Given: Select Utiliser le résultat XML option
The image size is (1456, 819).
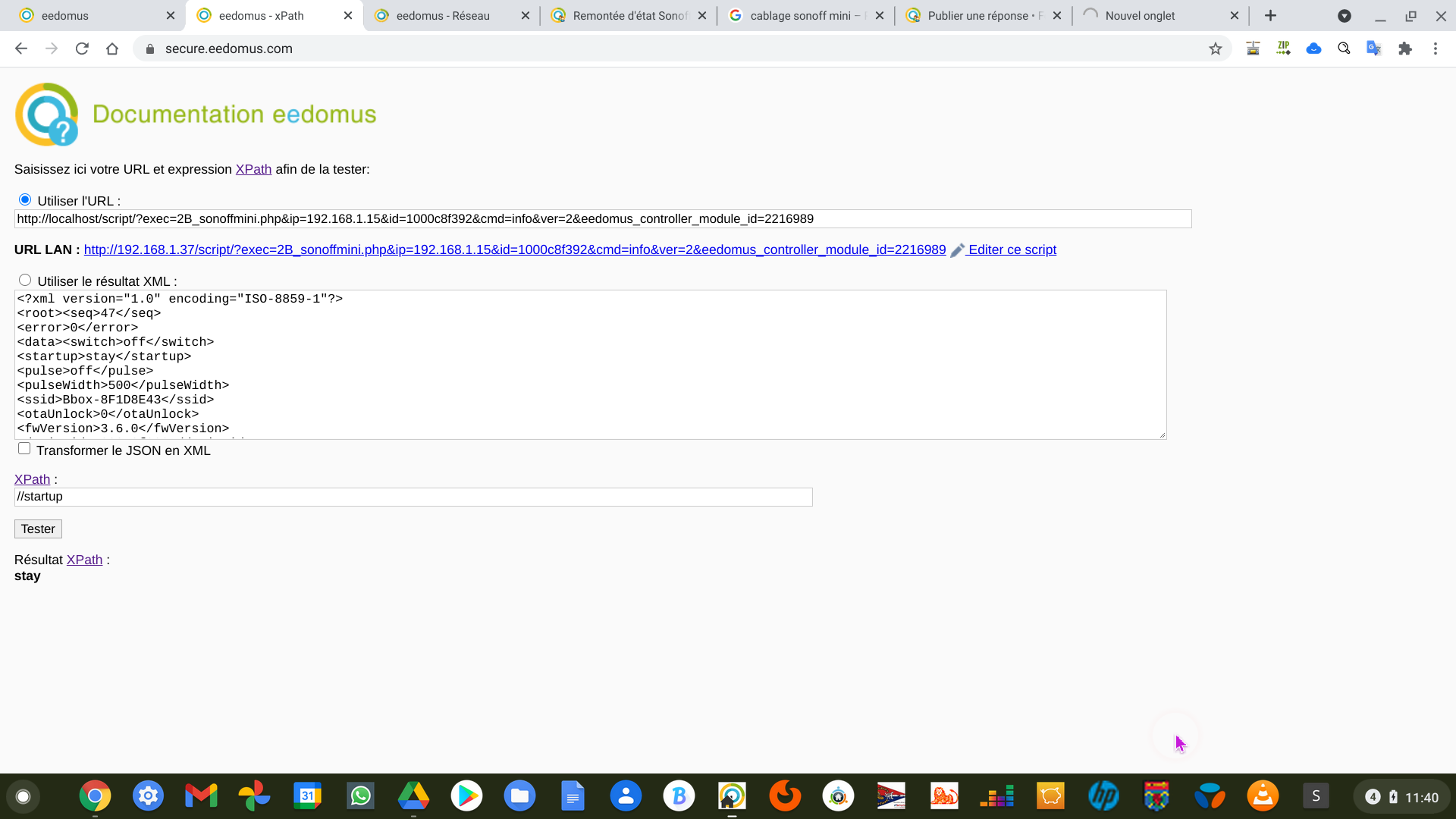Looking at the screenshot, I should pos(25,280).
